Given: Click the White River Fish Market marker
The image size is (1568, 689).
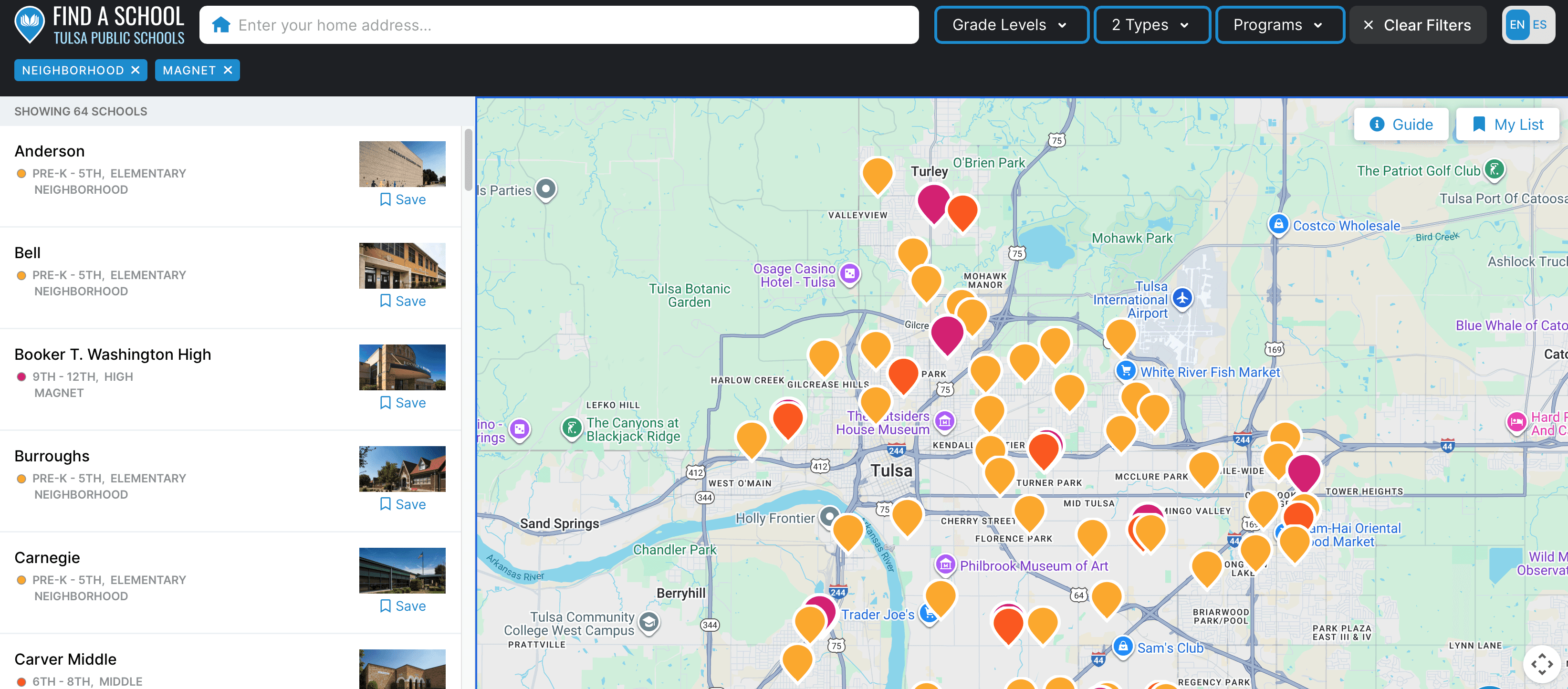Looking at the screenshot, I should point(1126,370).
